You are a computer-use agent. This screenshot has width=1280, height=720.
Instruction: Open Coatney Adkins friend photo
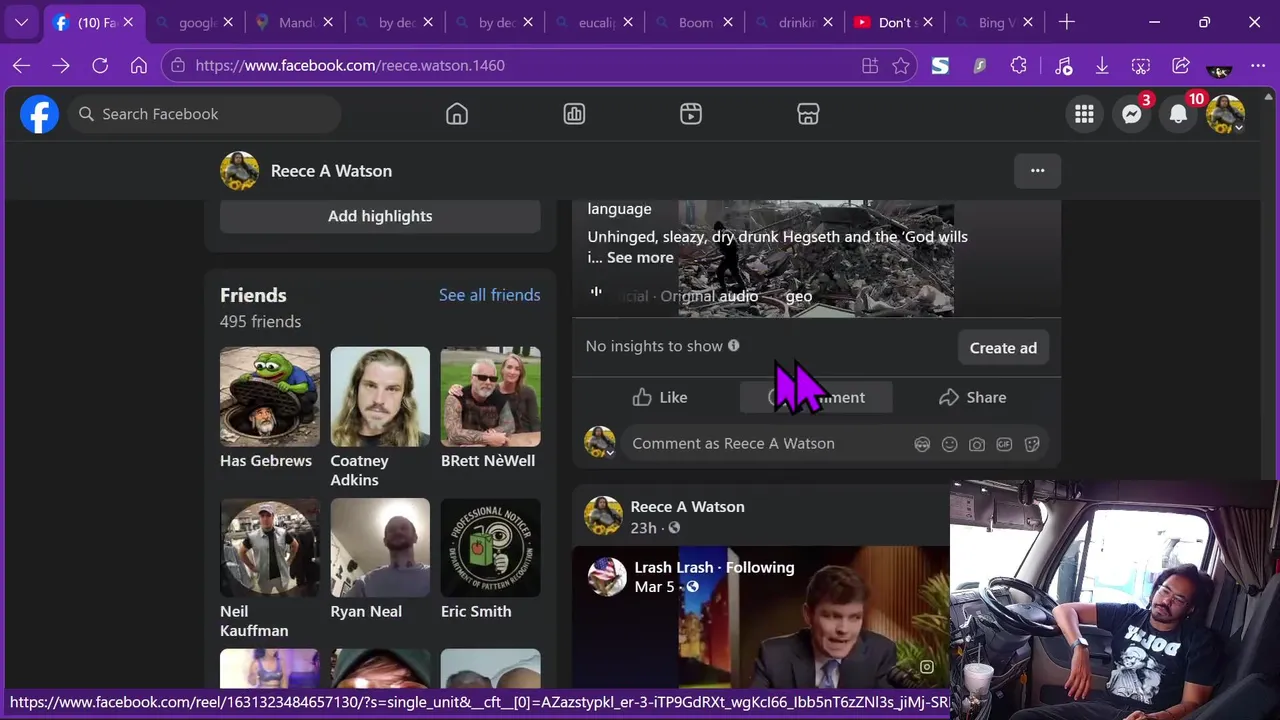380,396
